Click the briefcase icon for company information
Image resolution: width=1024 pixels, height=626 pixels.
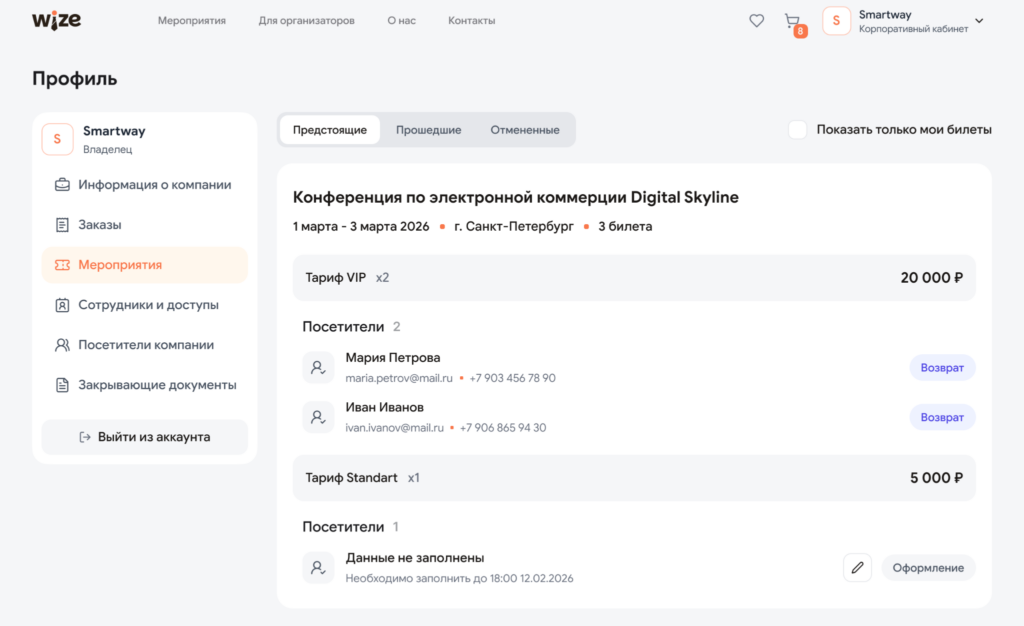coord(62,185)
